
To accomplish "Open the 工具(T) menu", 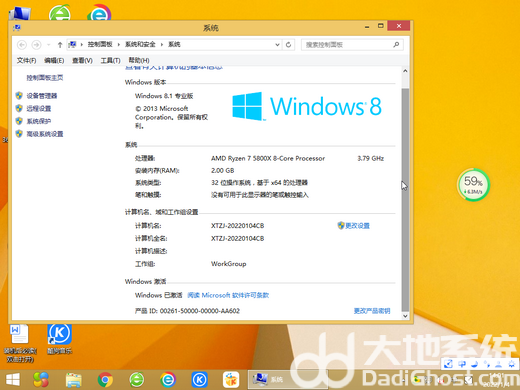I will coord(110,60).
